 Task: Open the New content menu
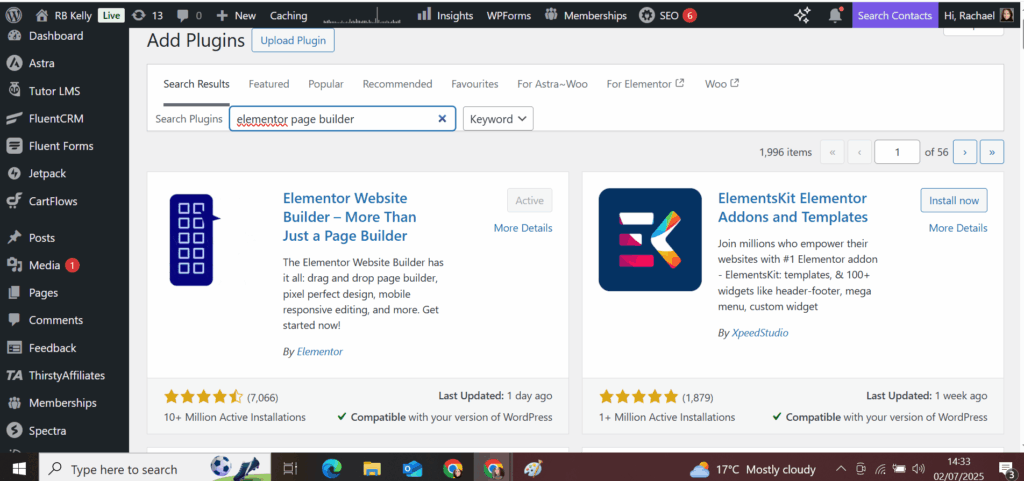click(236, 15)
